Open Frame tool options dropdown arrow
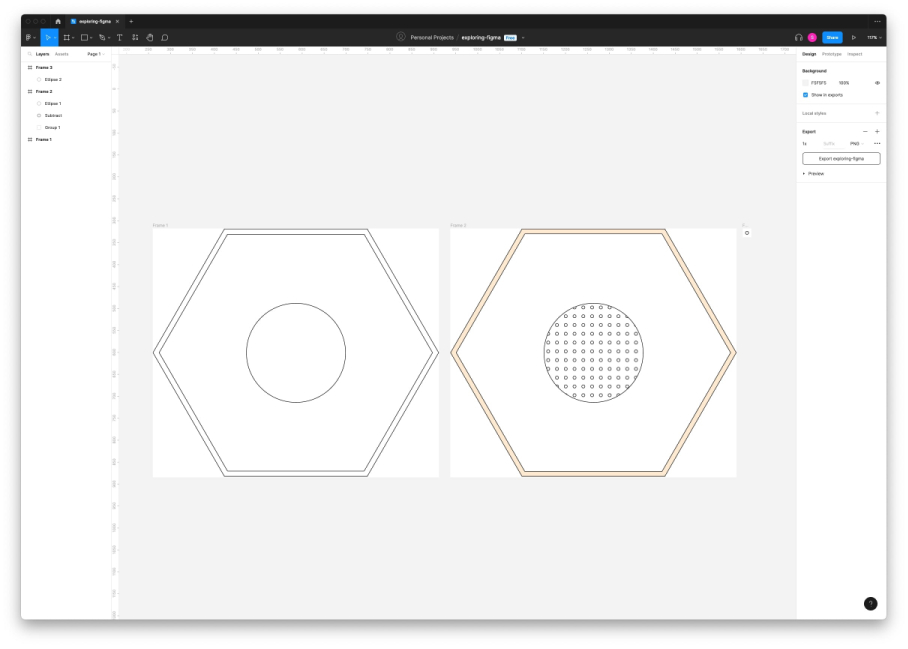This screenshot has width=908, height=649. 73,38
